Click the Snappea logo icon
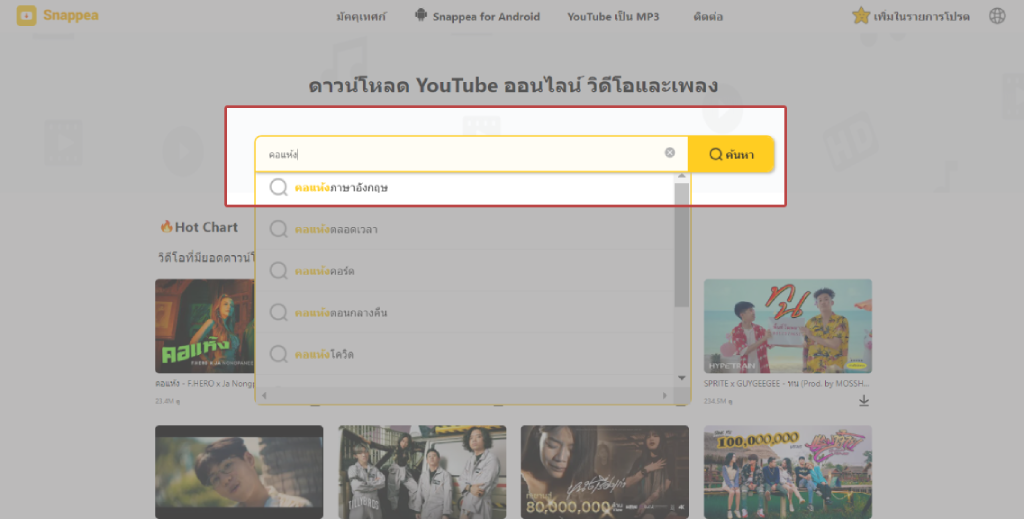 [27, 16]
